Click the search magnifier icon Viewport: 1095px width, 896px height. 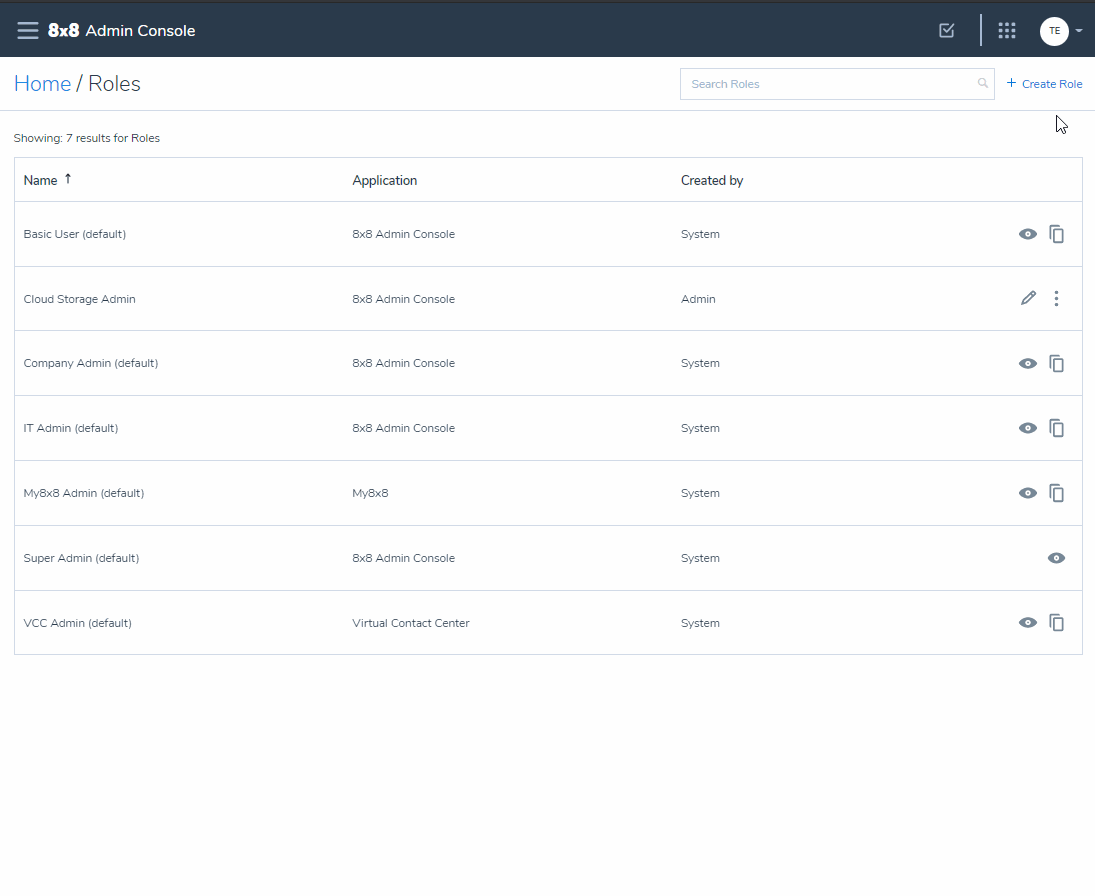983,83
